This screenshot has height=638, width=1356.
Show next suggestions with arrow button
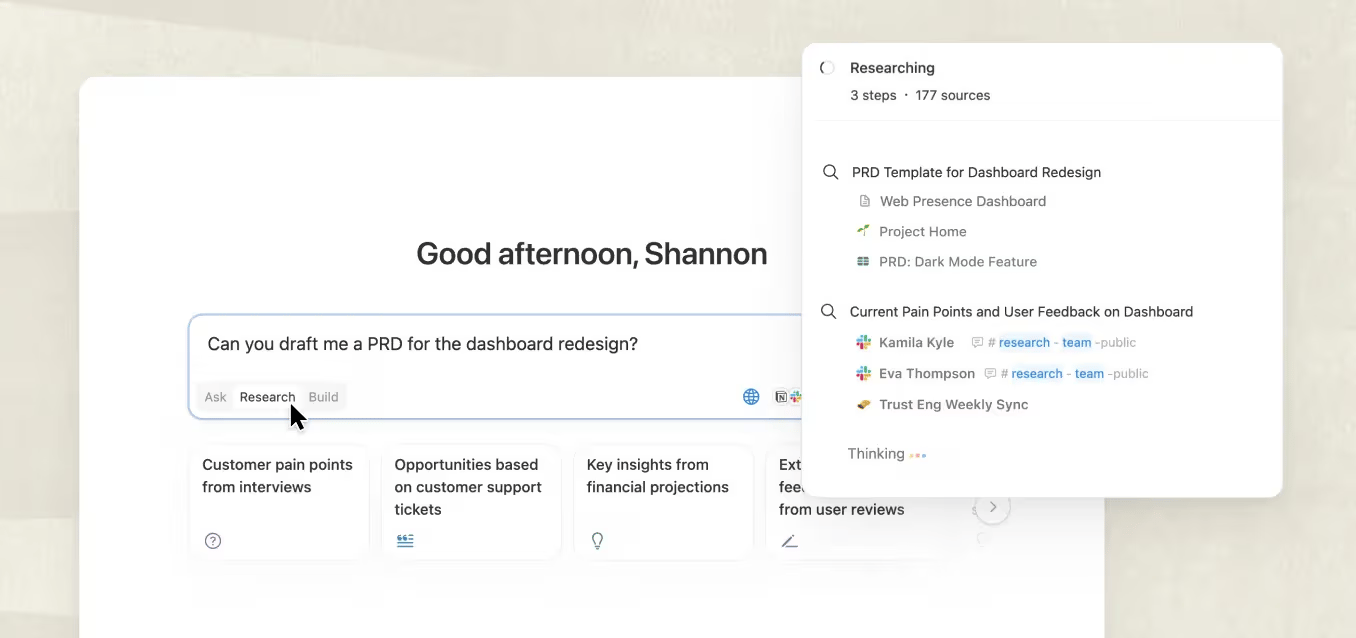[992, 507]
